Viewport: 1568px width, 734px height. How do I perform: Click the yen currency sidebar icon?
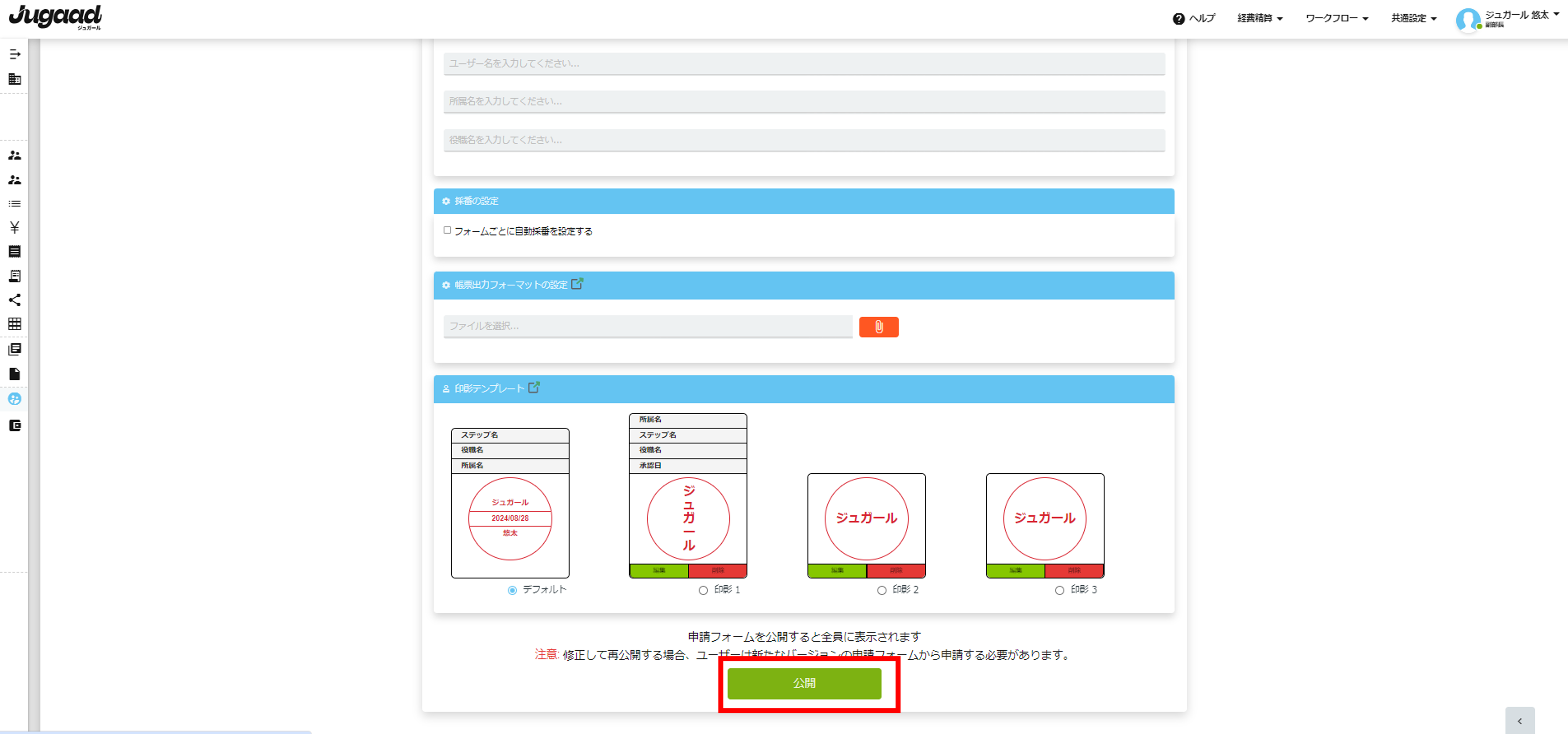(15, 228)
